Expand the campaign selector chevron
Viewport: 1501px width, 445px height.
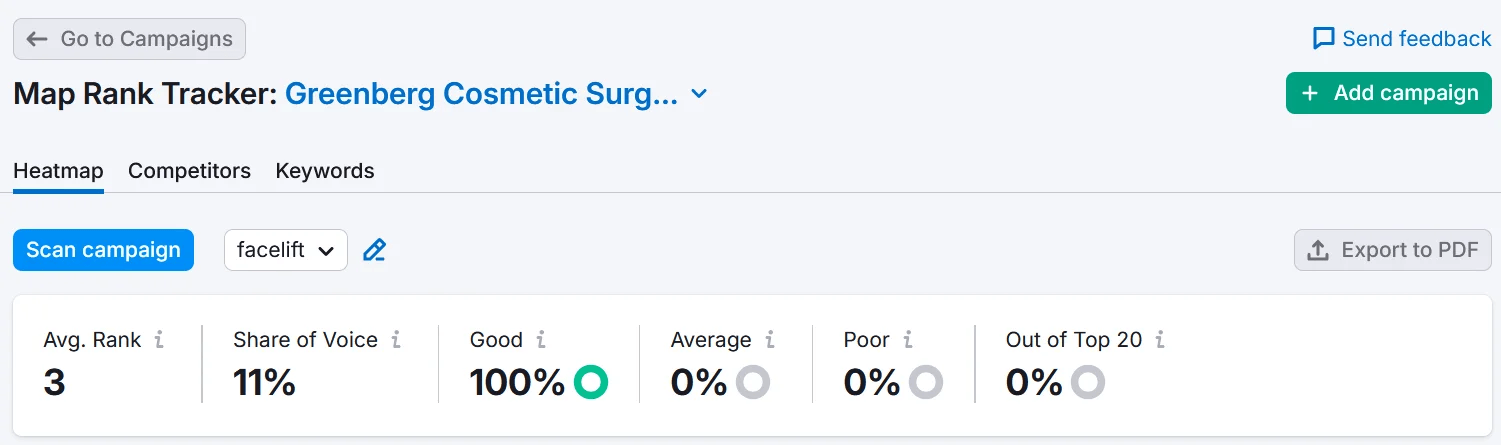tap(700, 94)
